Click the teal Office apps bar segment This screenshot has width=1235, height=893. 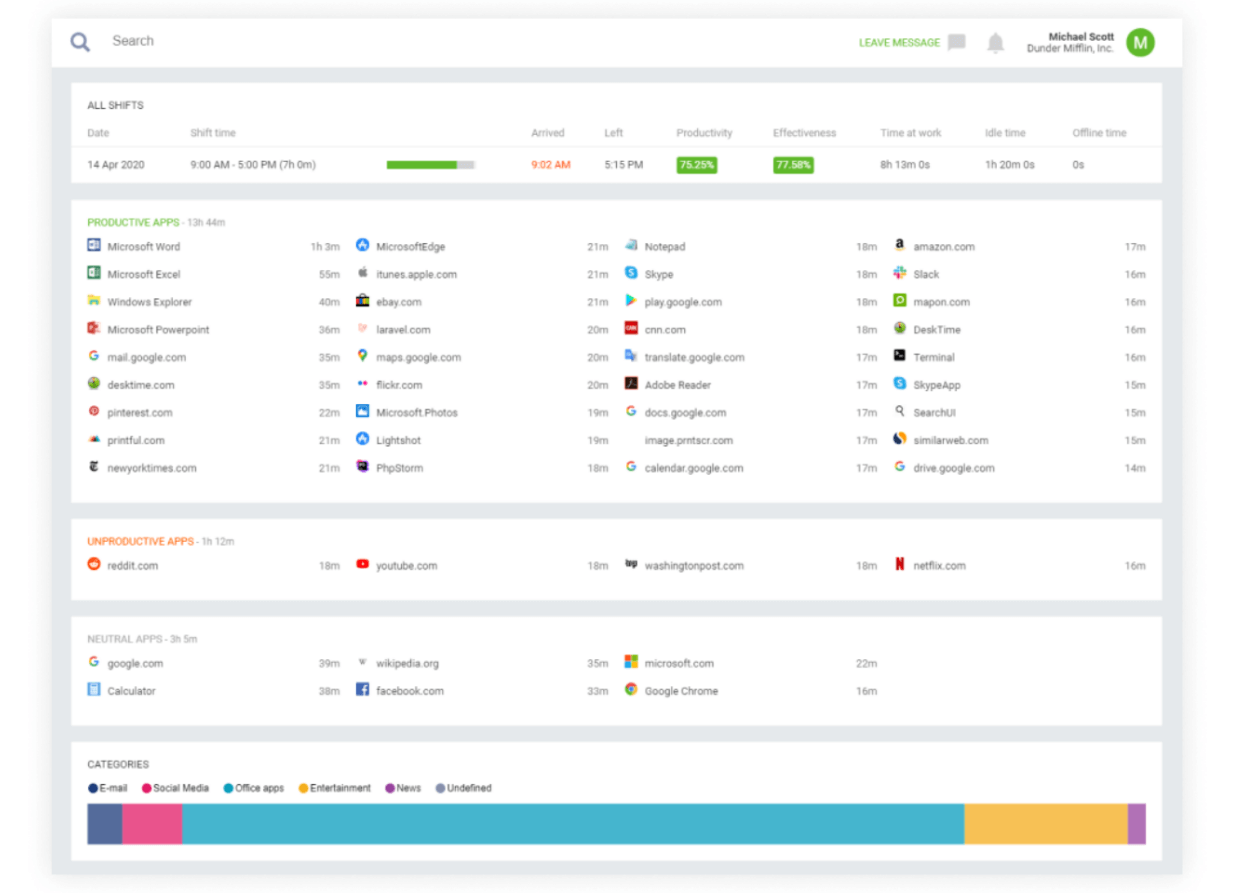click(x=572, y=824)
